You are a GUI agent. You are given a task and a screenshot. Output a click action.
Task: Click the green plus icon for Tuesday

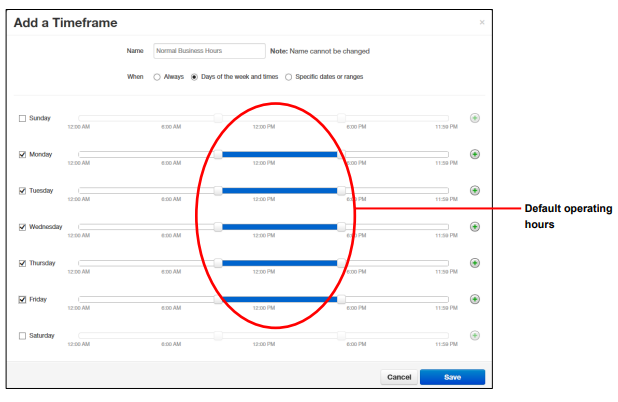pos(474,190)
